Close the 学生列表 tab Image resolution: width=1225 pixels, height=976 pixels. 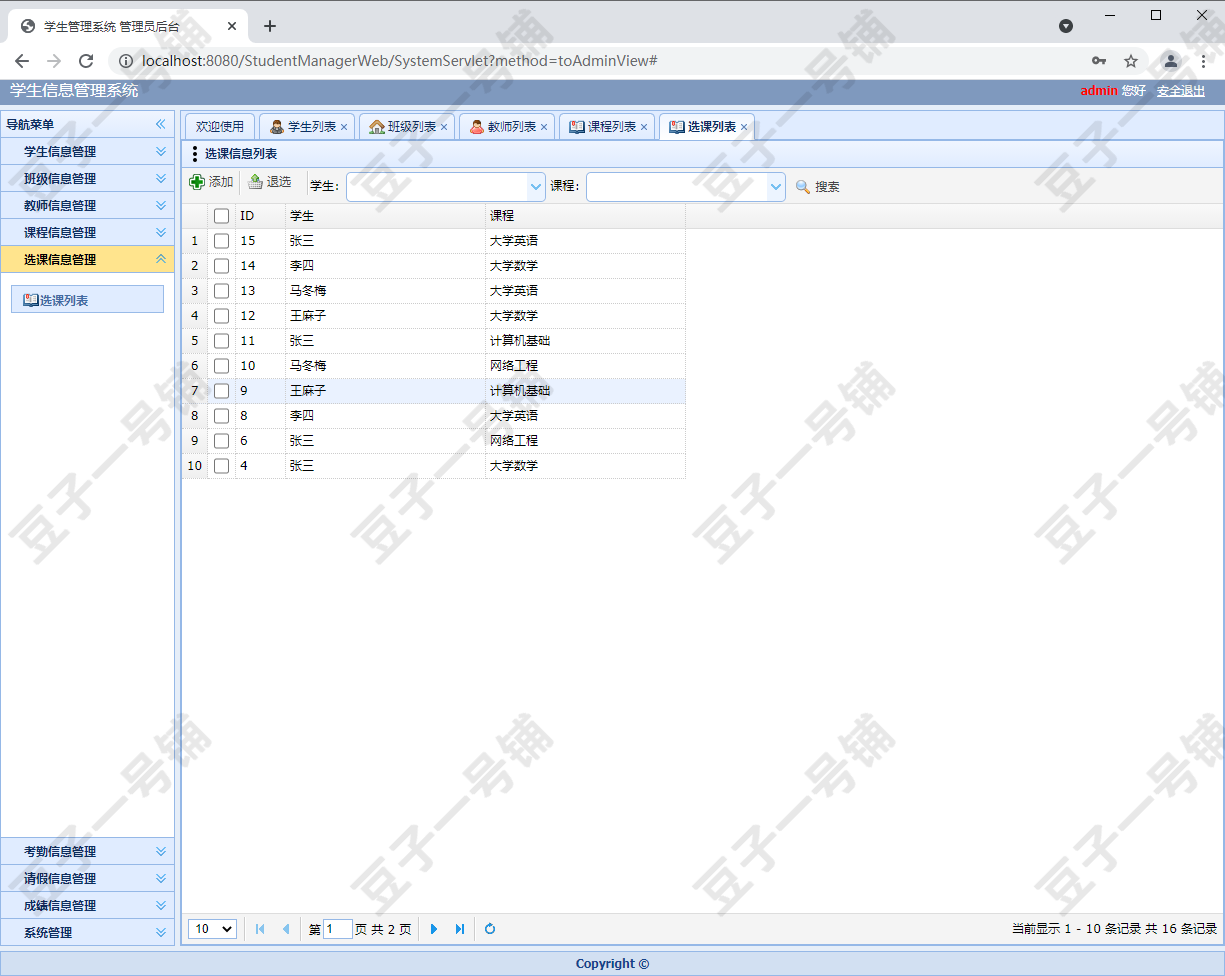[344, 127]
